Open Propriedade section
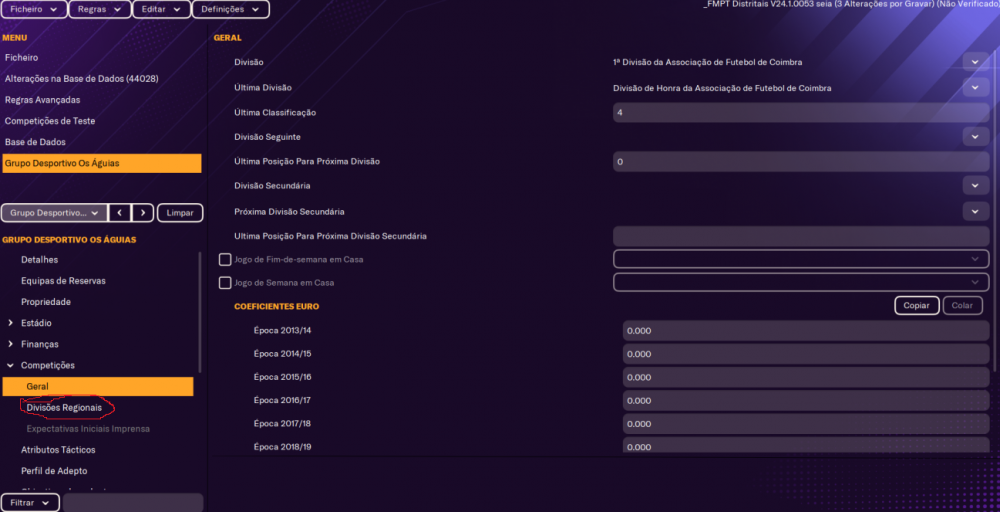 click(46, 302)
